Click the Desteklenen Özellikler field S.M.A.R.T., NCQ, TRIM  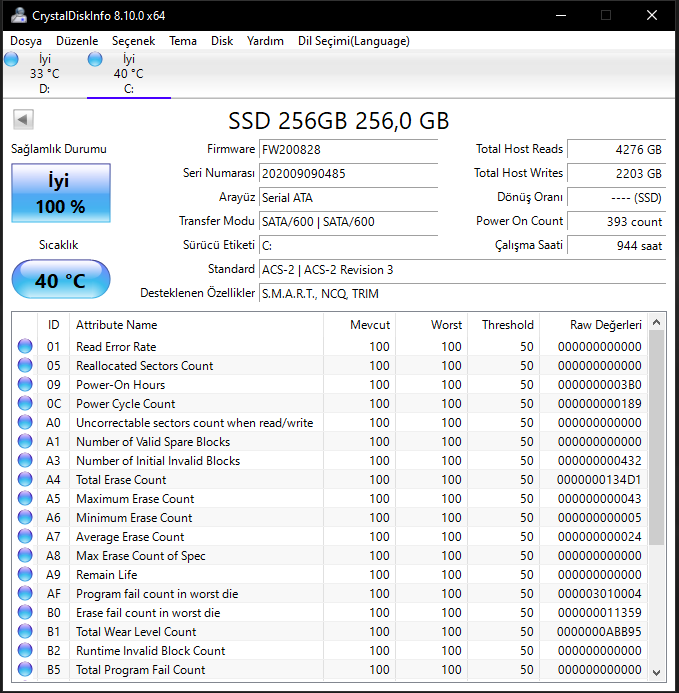pos(462,293)
